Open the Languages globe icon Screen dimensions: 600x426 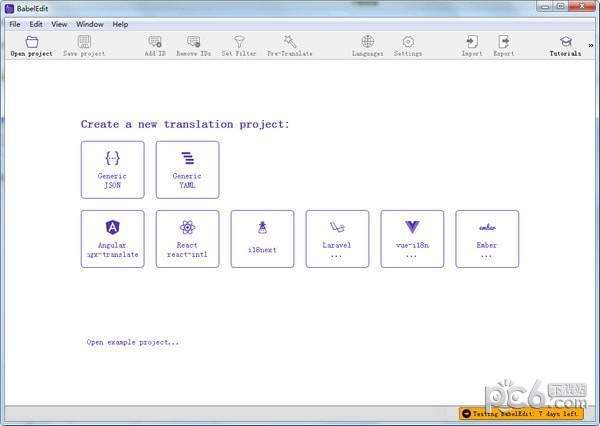(368, 45)
